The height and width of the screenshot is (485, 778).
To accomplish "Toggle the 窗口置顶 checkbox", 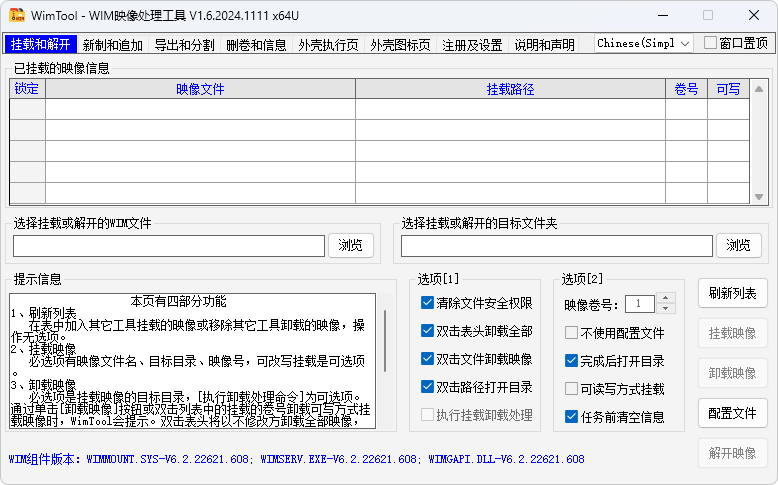I will pos(736,43).
